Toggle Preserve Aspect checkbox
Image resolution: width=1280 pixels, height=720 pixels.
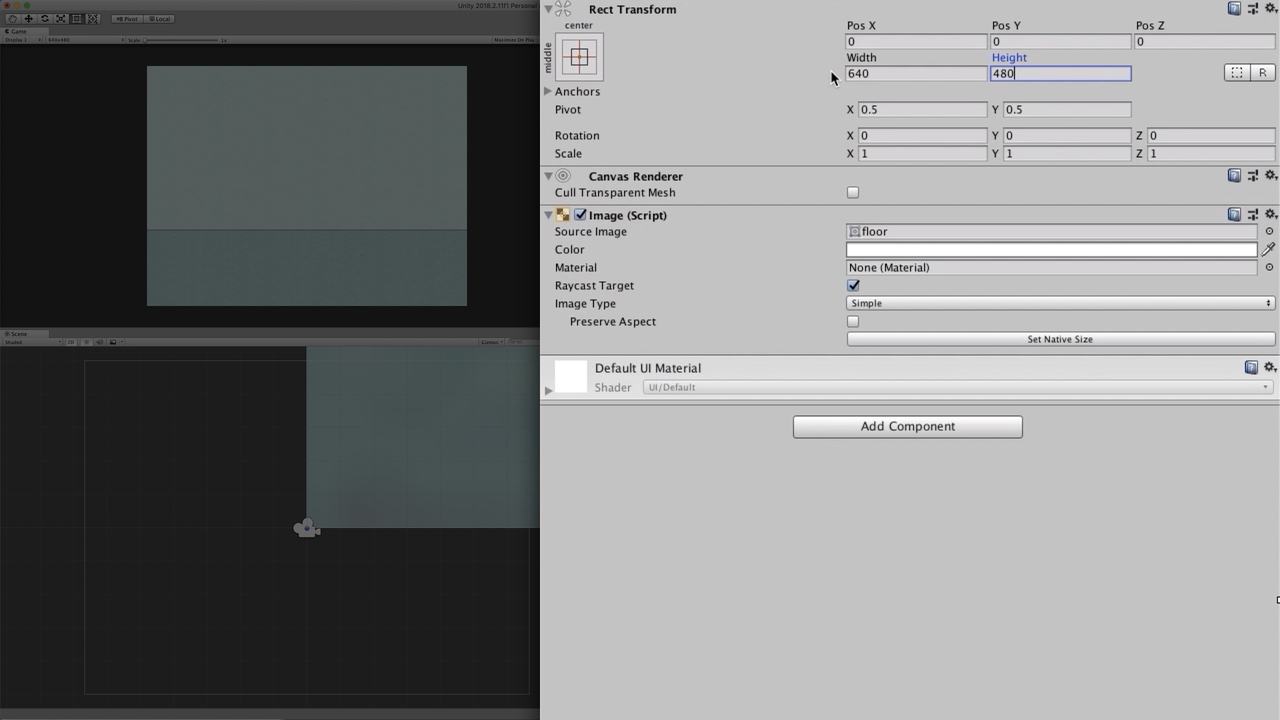click(853, 322)
